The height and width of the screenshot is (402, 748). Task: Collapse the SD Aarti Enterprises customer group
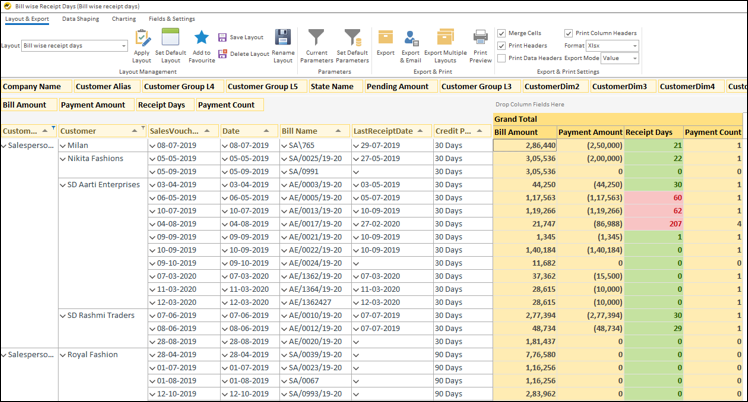[x=62, y=185]
